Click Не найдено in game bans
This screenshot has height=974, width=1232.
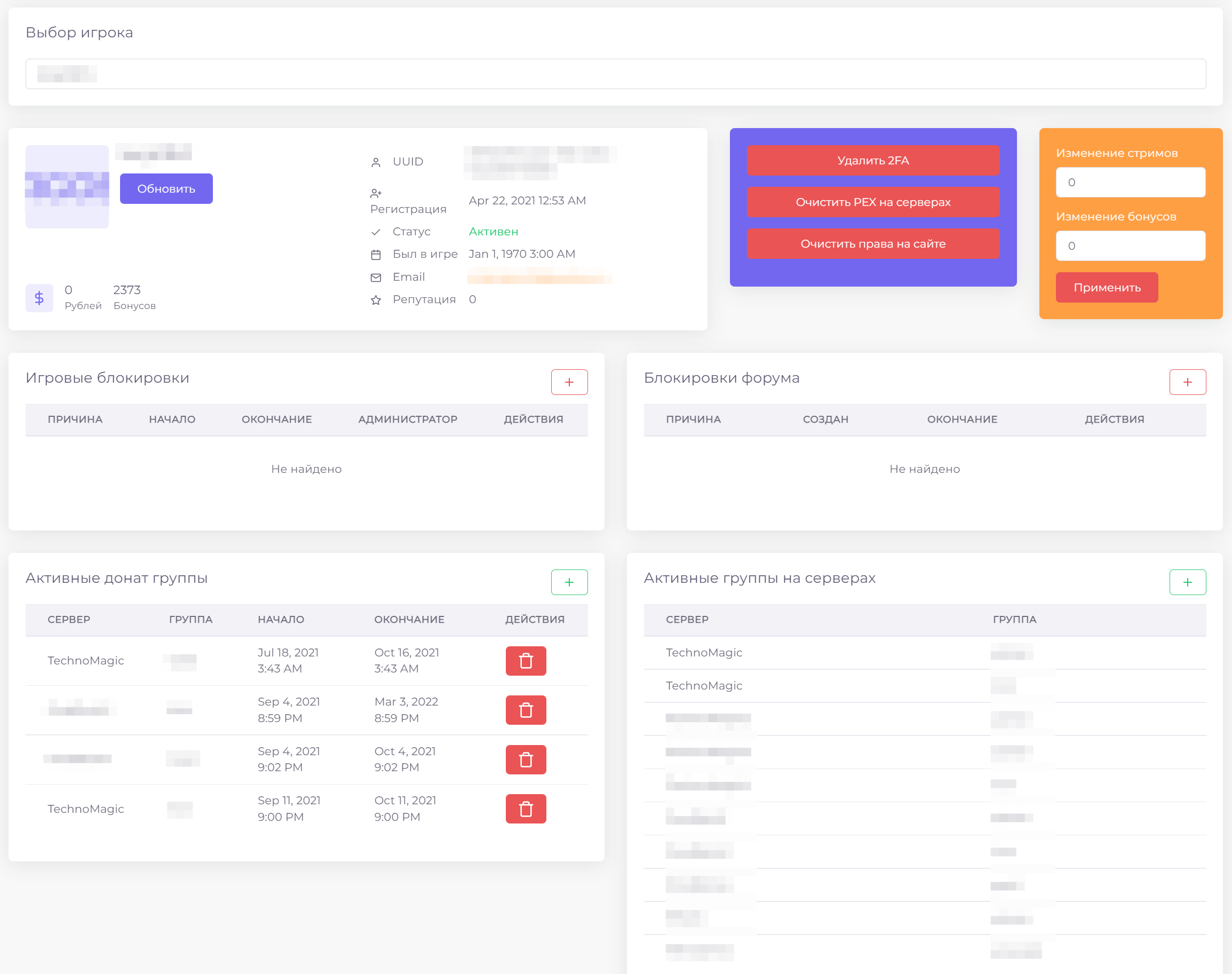click(307, 469)
